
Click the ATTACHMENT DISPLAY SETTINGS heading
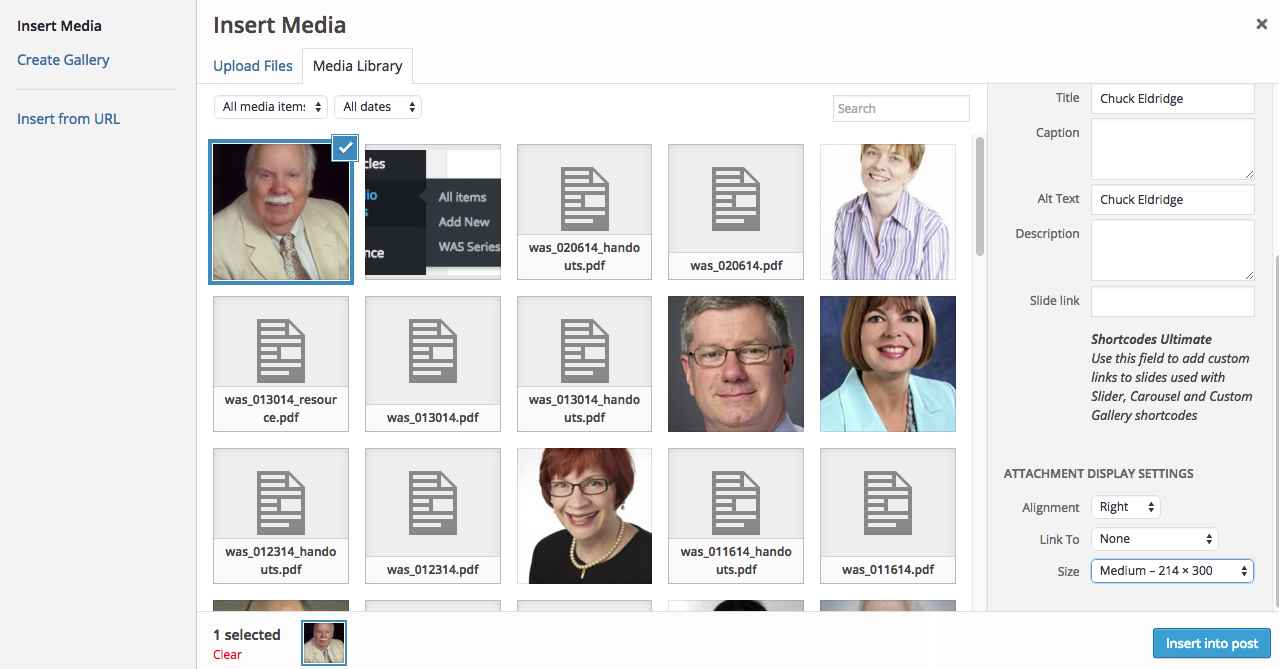1099,474
